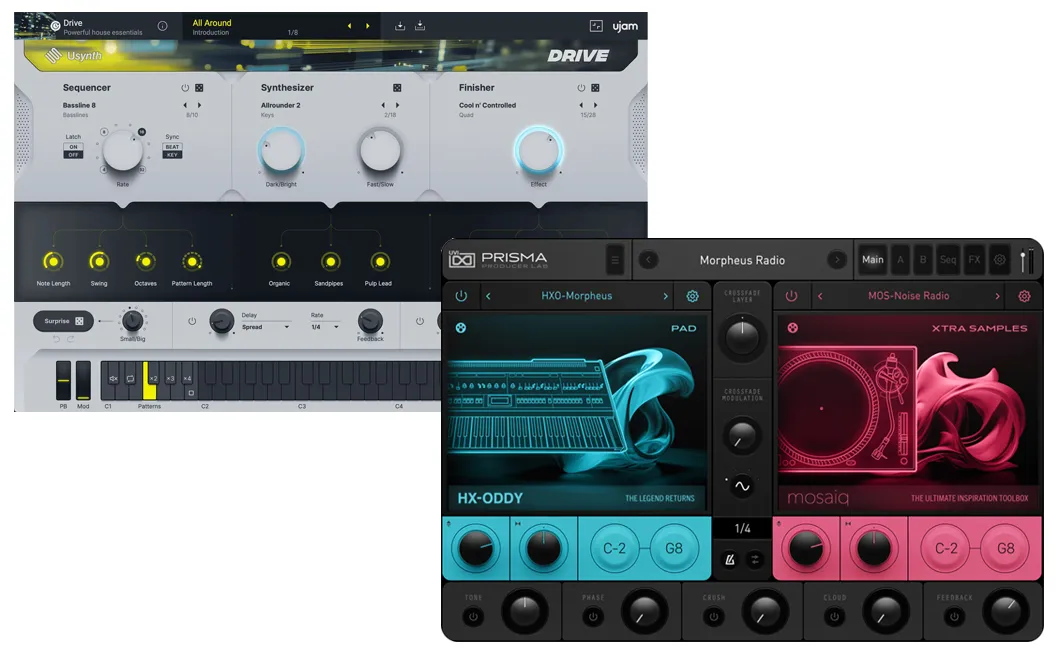1064x653 pixels.
Task: Open the Prisma hamburger menu
Action: [615, 260]
